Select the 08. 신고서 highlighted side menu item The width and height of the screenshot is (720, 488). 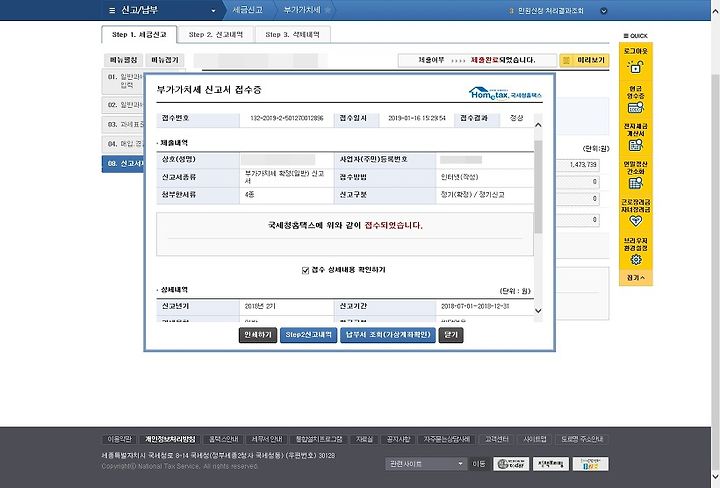click(123, 164)
